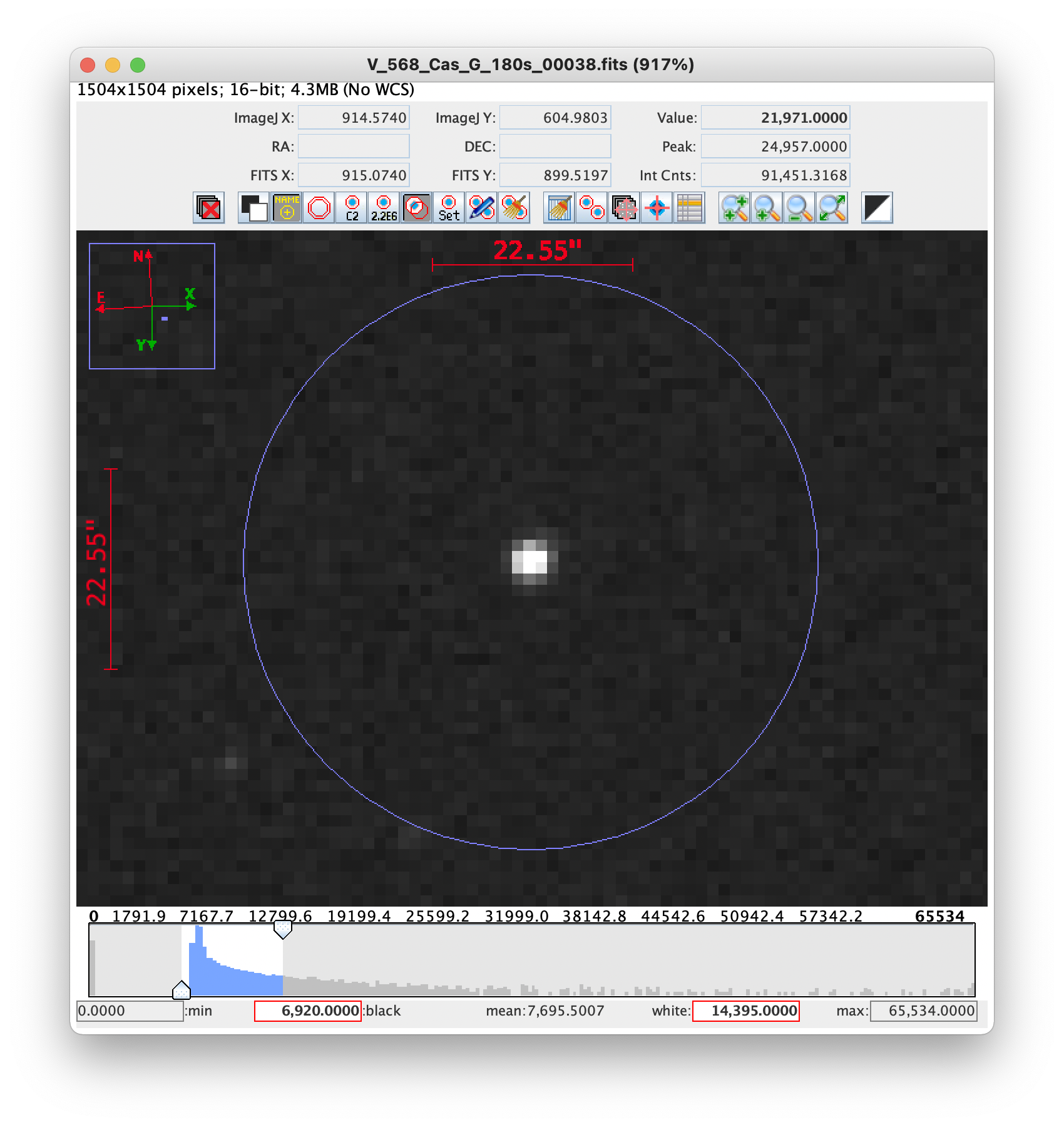Click the histogram scale label 31999.0
Image resolution: width=1064 pixels, height=1127 pixels.
tap(516, 917)
